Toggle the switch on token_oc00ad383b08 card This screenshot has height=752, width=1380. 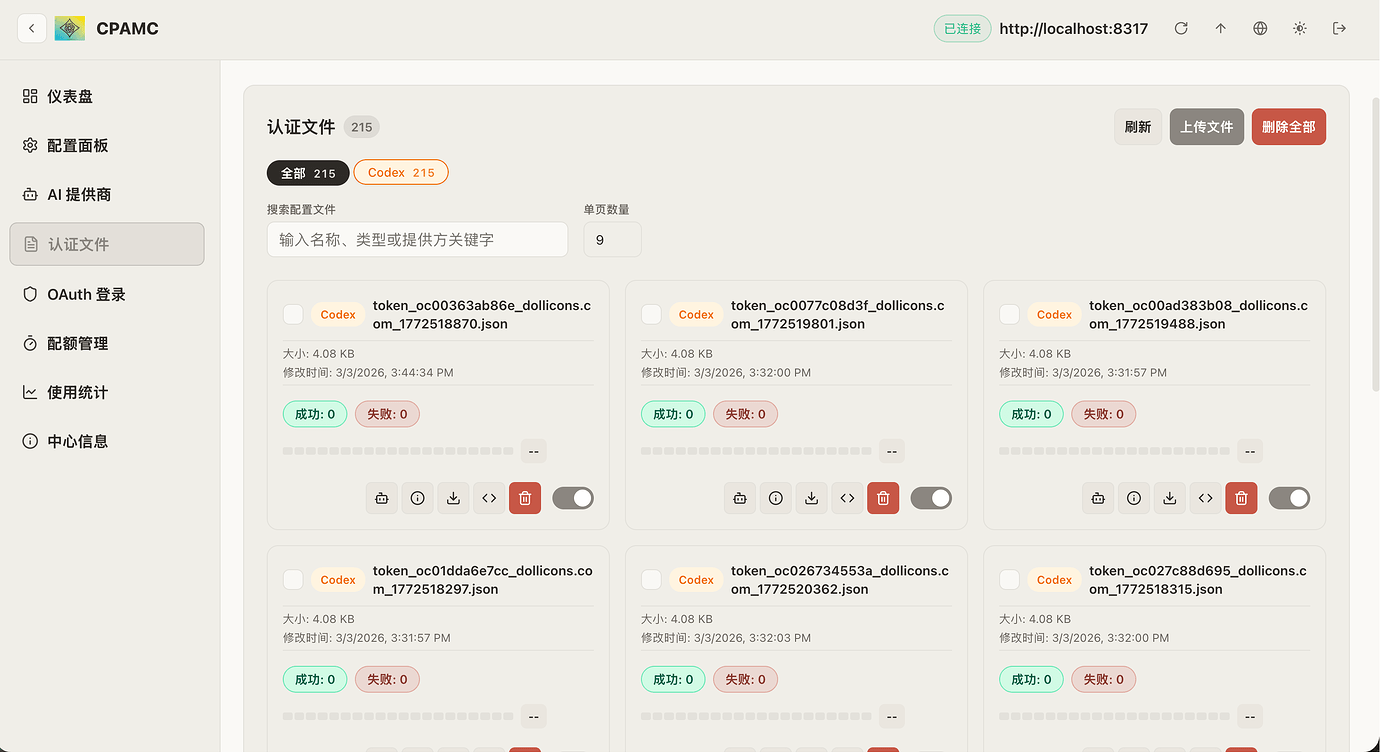[x=1289, y=498]
